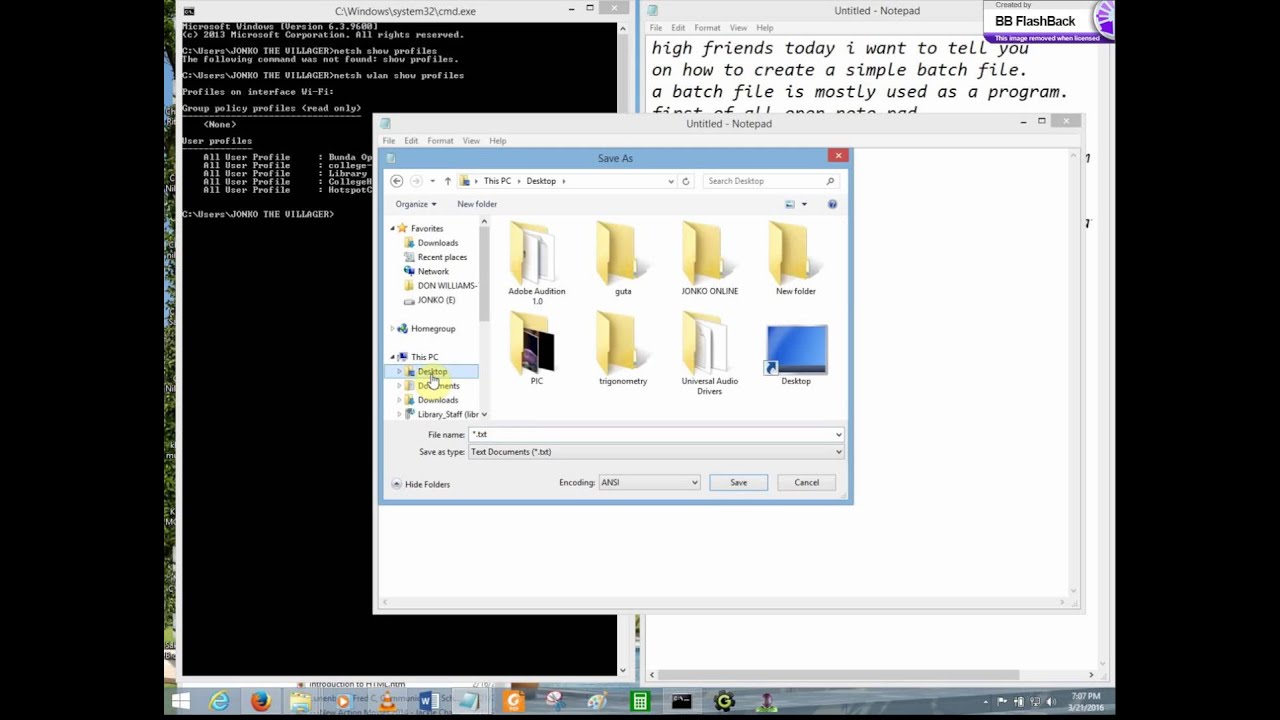Open help in the Save As dialog
Viewport: 1280px width, 720px height.
(832, 204)
